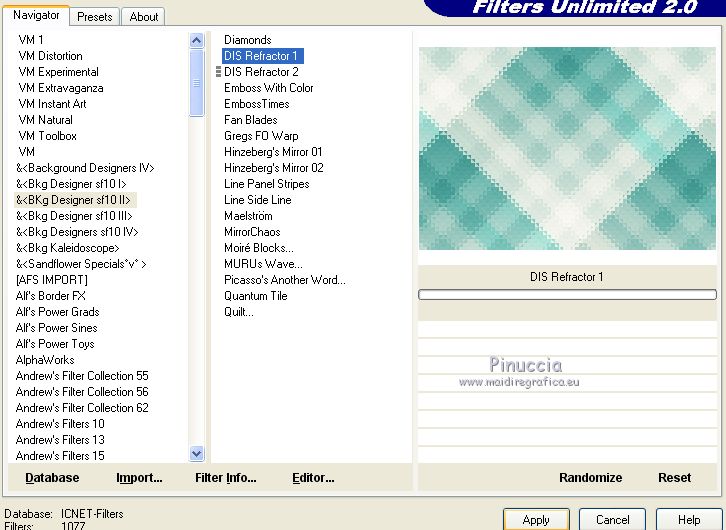
Task: Open Help
Action: pyautogui.click(x=688, y=520)
